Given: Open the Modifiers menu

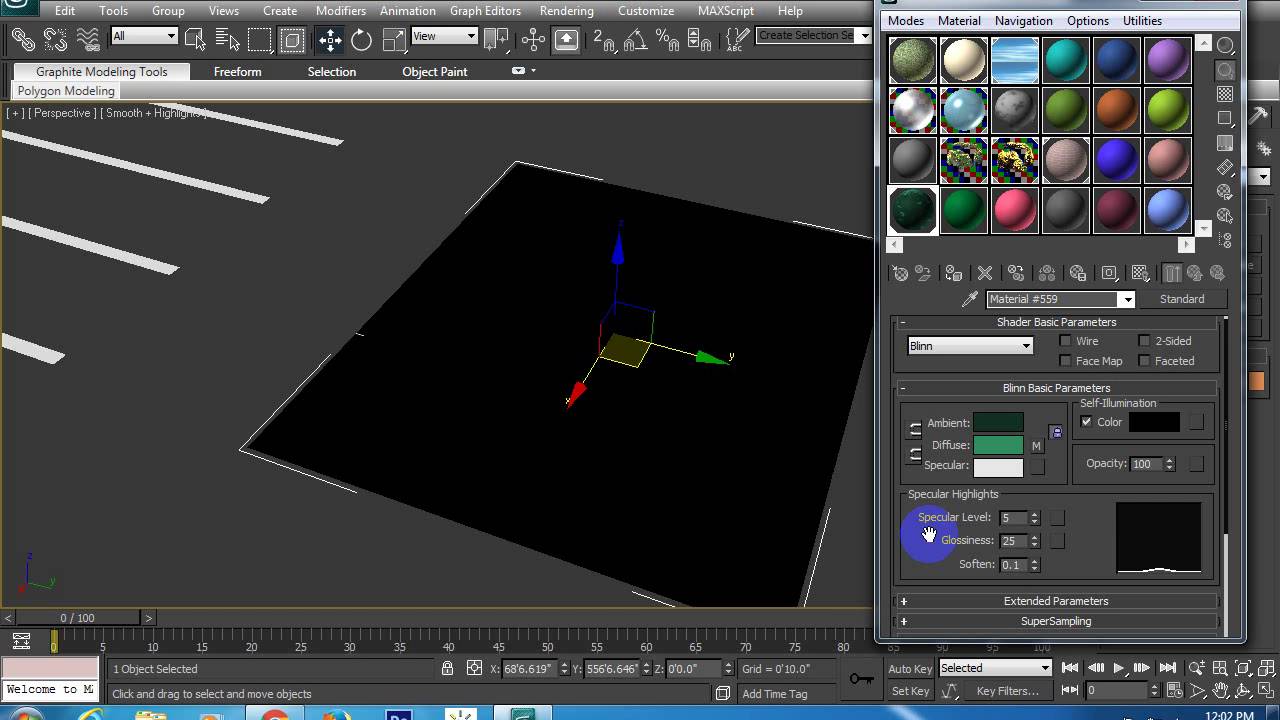Looking at the screenshot, I should (341, 11).
